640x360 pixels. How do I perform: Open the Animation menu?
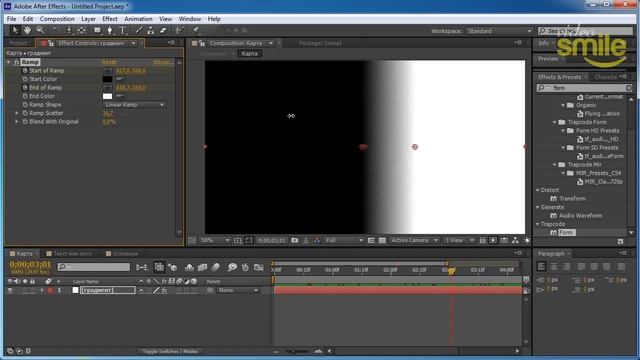click(138, 19)
